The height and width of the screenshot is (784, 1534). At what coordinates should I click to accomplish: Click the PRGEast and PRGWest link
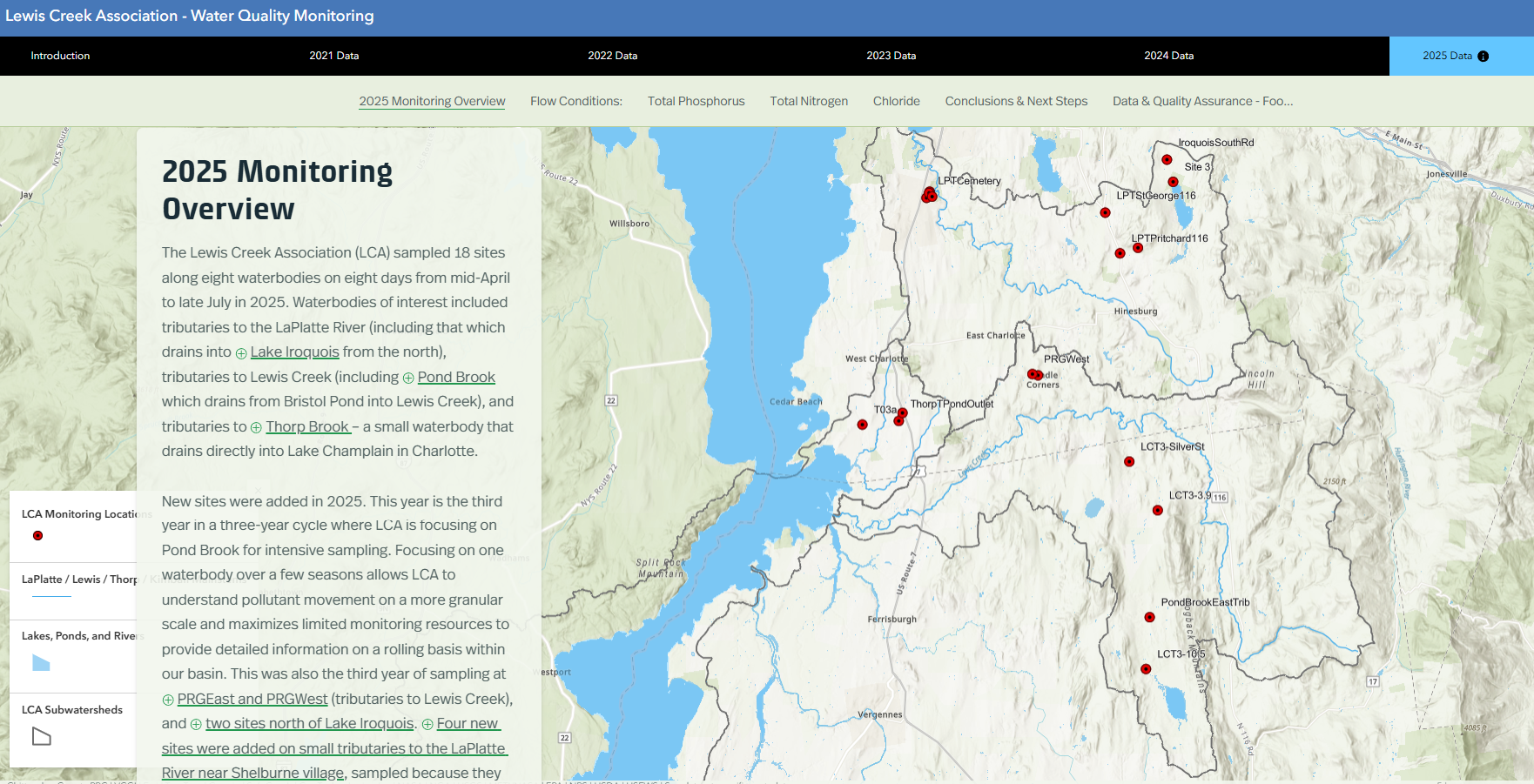click(252, 698)
